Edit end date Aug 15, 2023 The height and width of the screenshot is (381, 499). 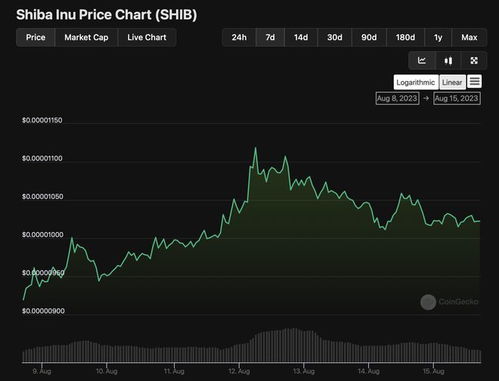(x=457, y=98)
